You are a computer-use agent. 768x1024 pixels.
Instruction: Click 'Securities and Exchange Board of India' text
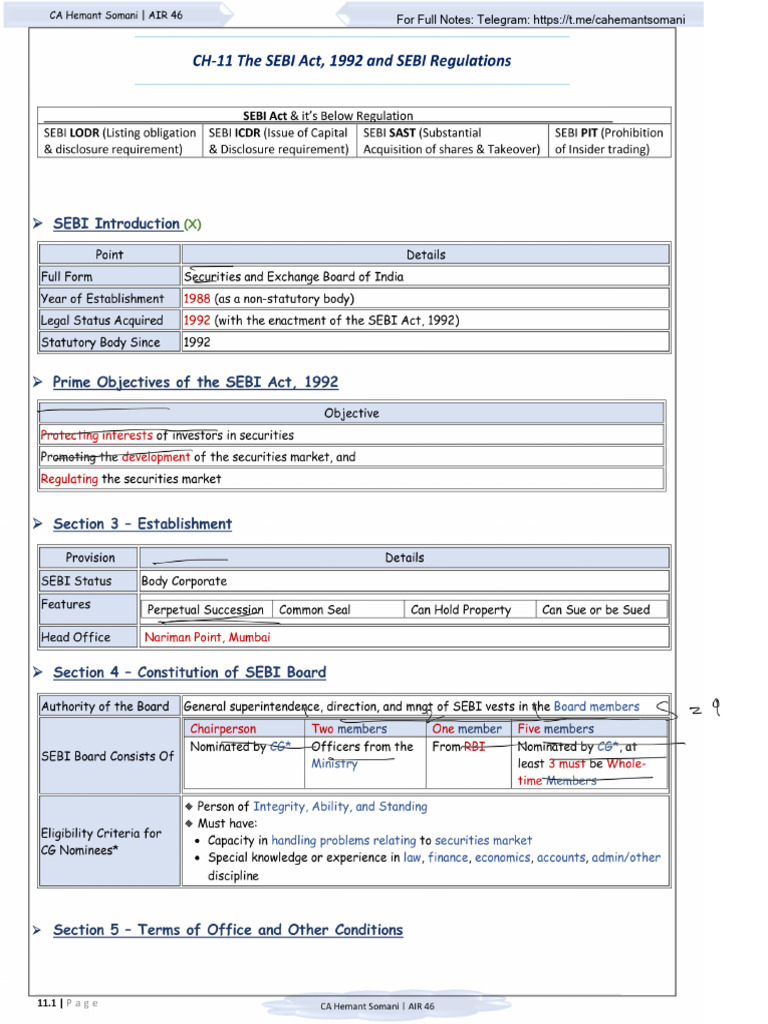click(x=293, y=276)
